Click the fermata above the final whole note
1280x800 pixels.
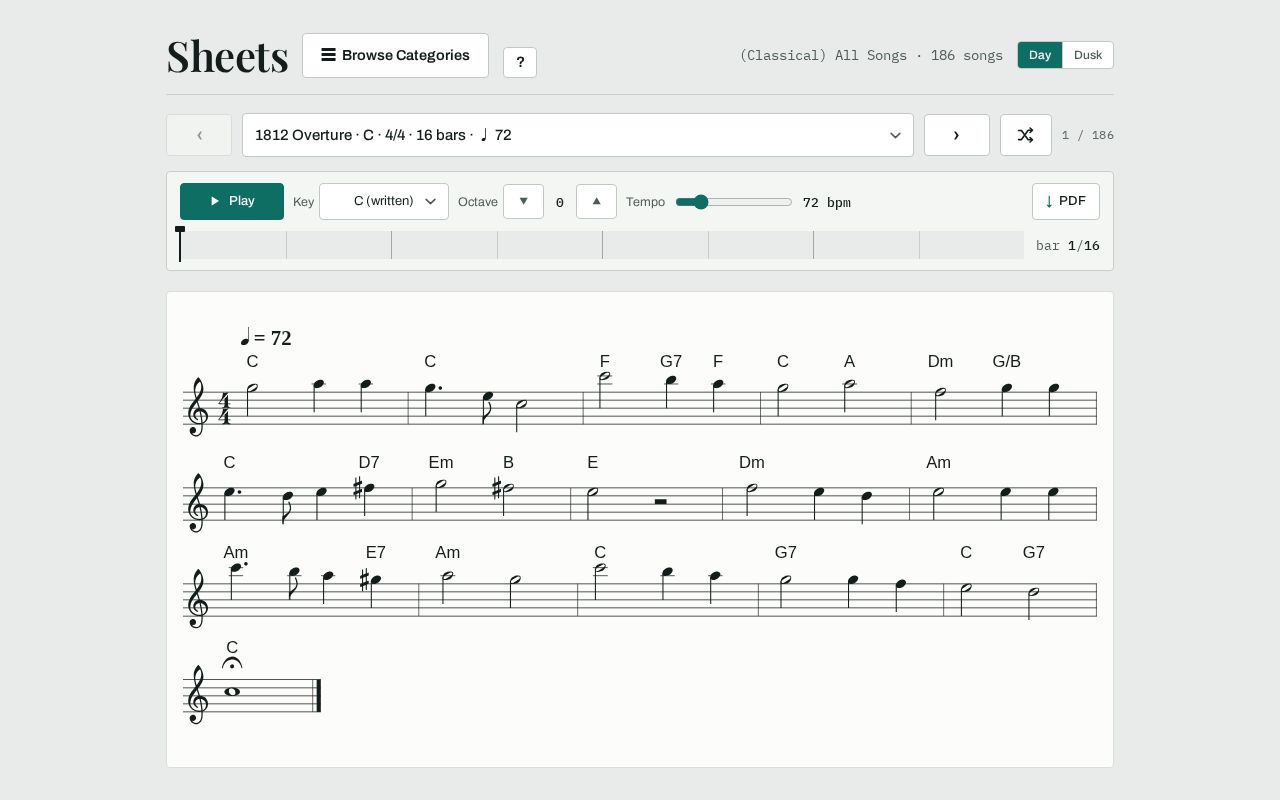232,663
